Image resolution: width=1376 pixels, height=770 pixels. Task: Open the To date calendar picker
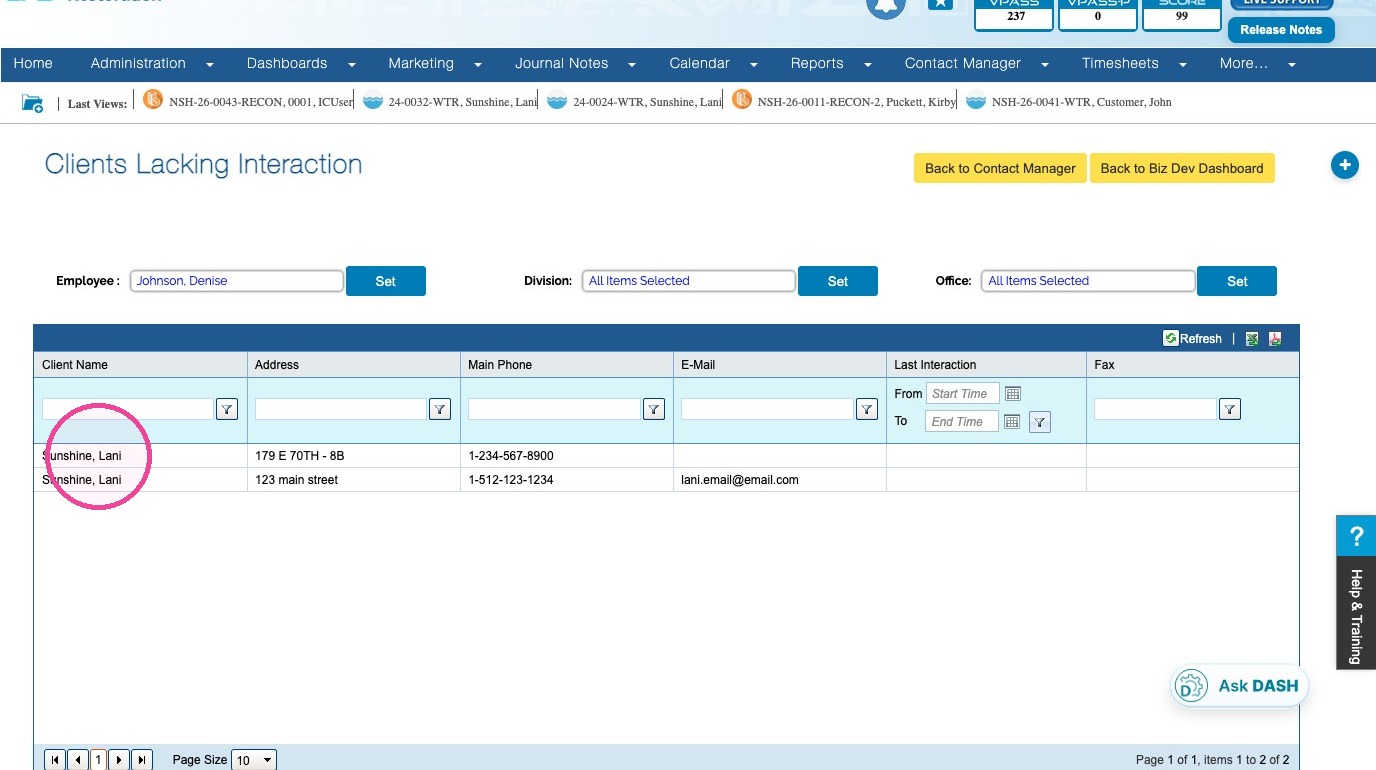pos(1012,422)
